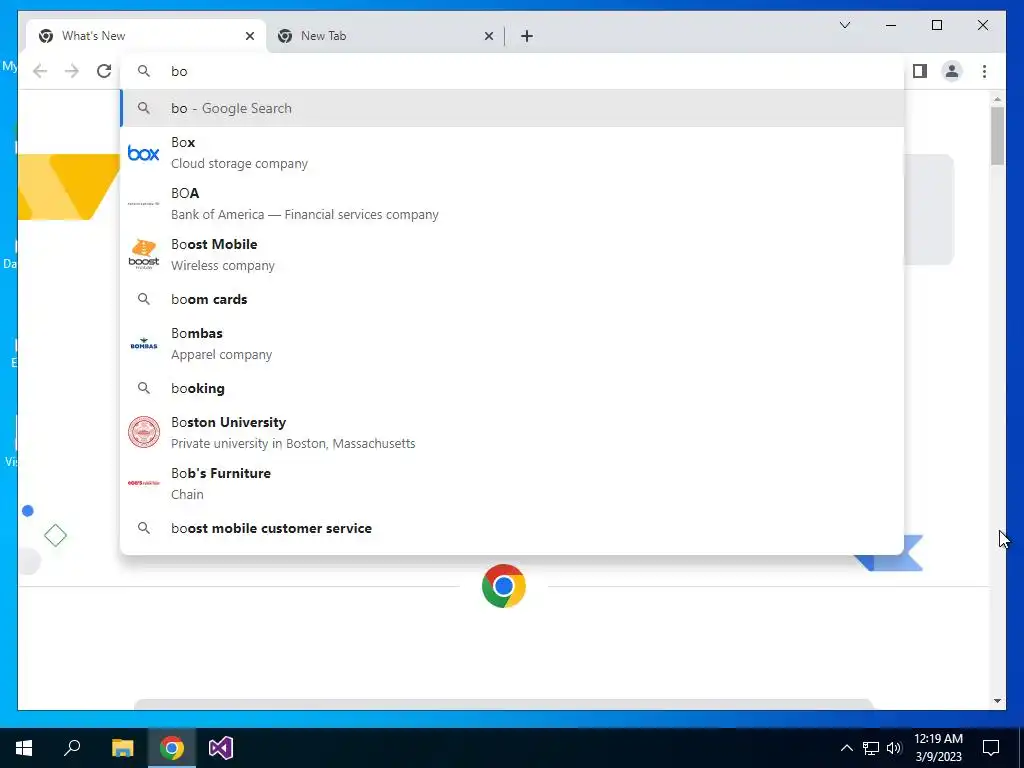
Task: Select 'boost mobile customer service' suggestion
Action: (x=512, y=528)
